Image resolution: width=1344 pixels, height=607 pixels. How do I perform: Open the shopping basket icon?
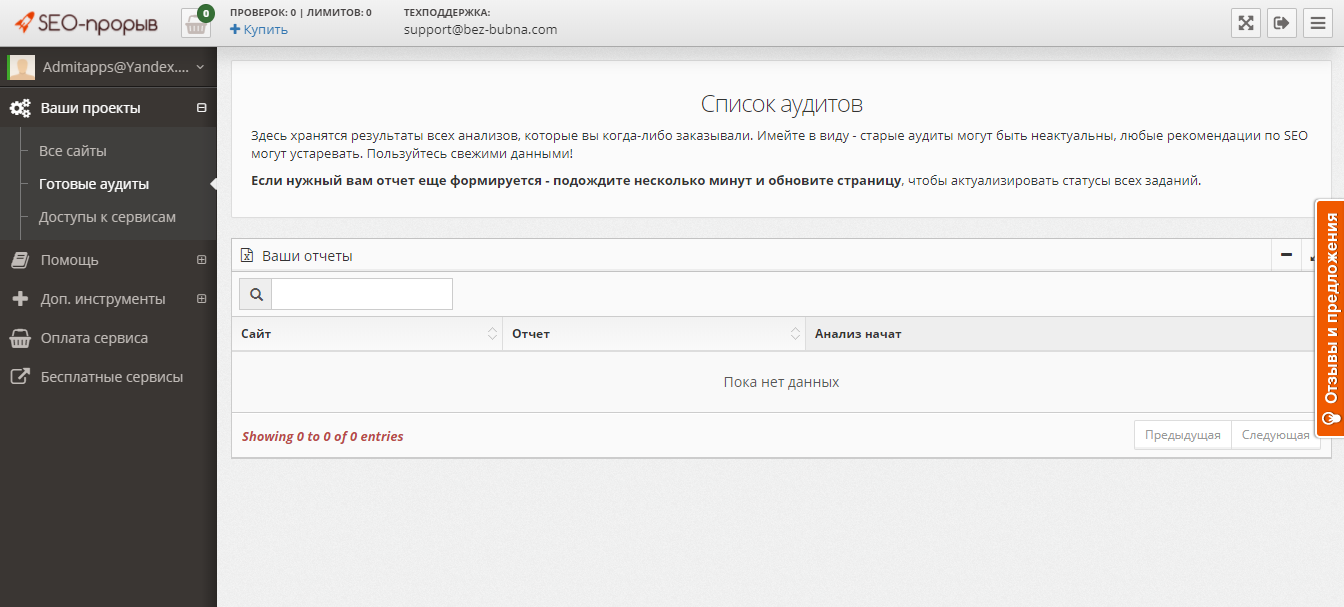[x=196, y=23]
